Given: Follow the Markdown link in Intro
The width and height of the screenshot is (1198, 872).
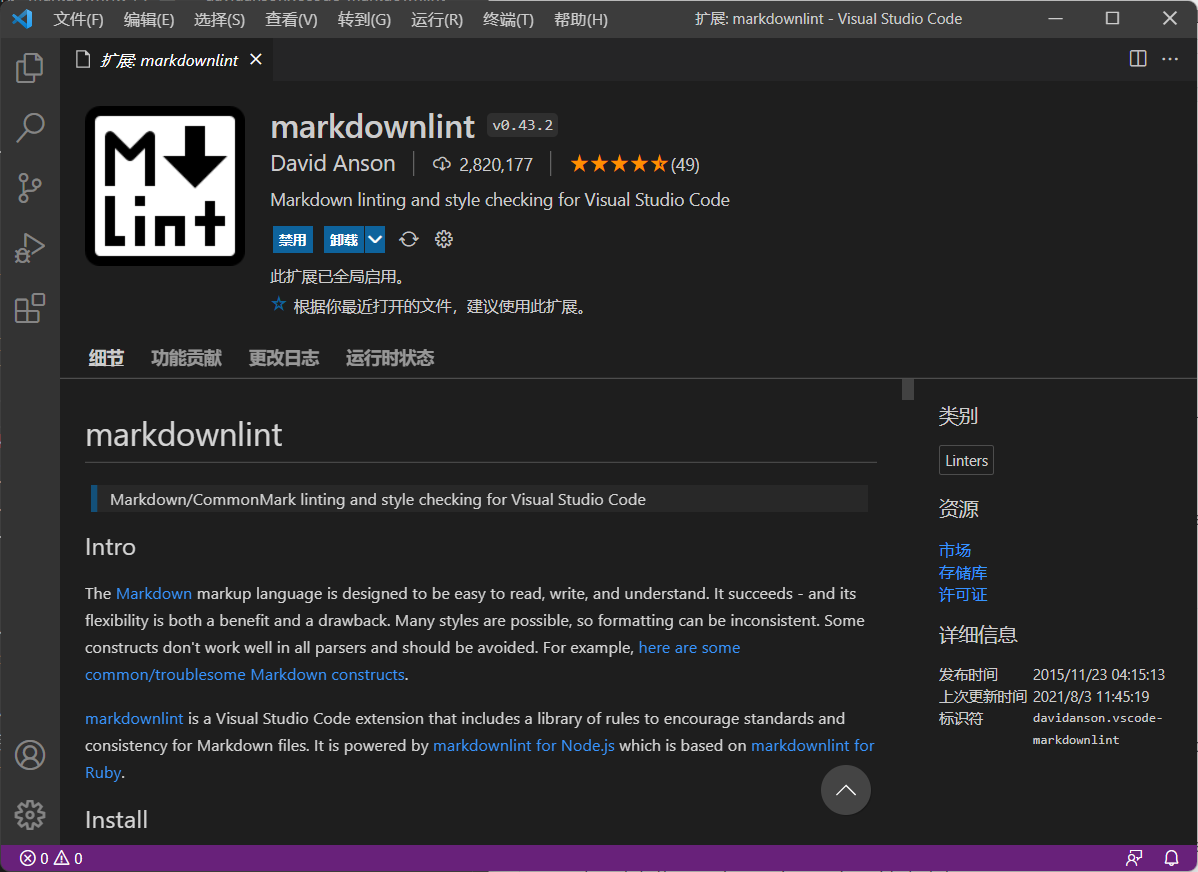Looking at the screenshot, I should (154, 594).
